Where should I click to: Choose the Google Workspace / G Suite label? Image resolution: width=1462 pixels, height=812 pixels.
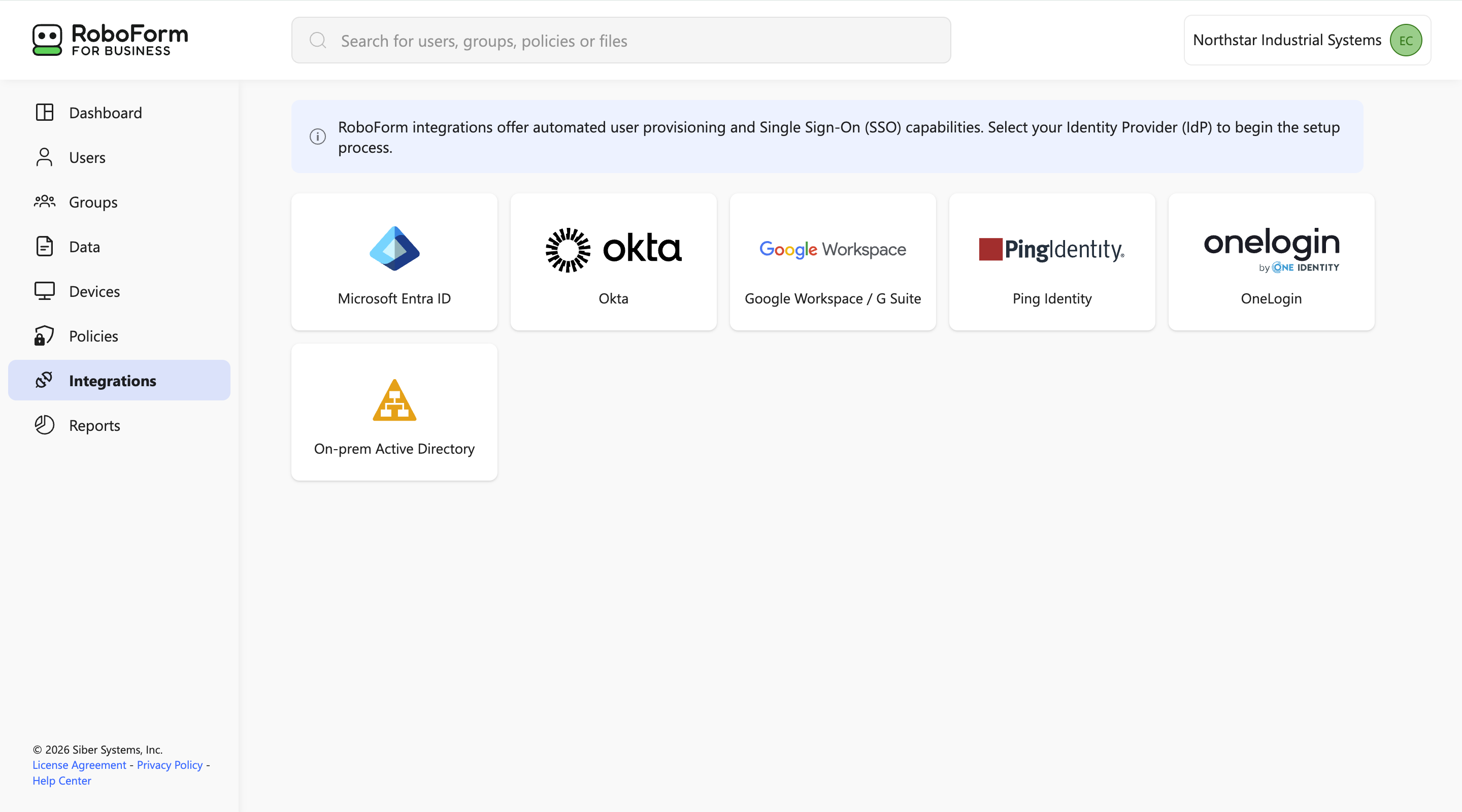(833, 298)
